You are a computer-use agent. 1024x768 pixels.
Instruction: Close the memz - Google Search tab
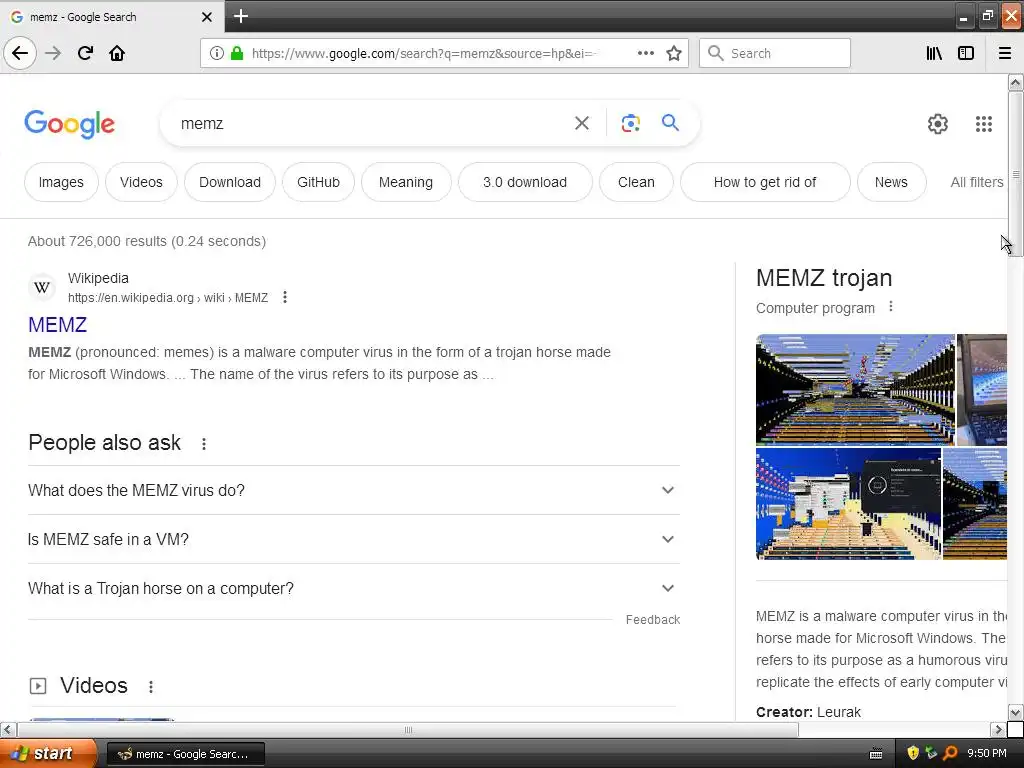click(207, 17)
